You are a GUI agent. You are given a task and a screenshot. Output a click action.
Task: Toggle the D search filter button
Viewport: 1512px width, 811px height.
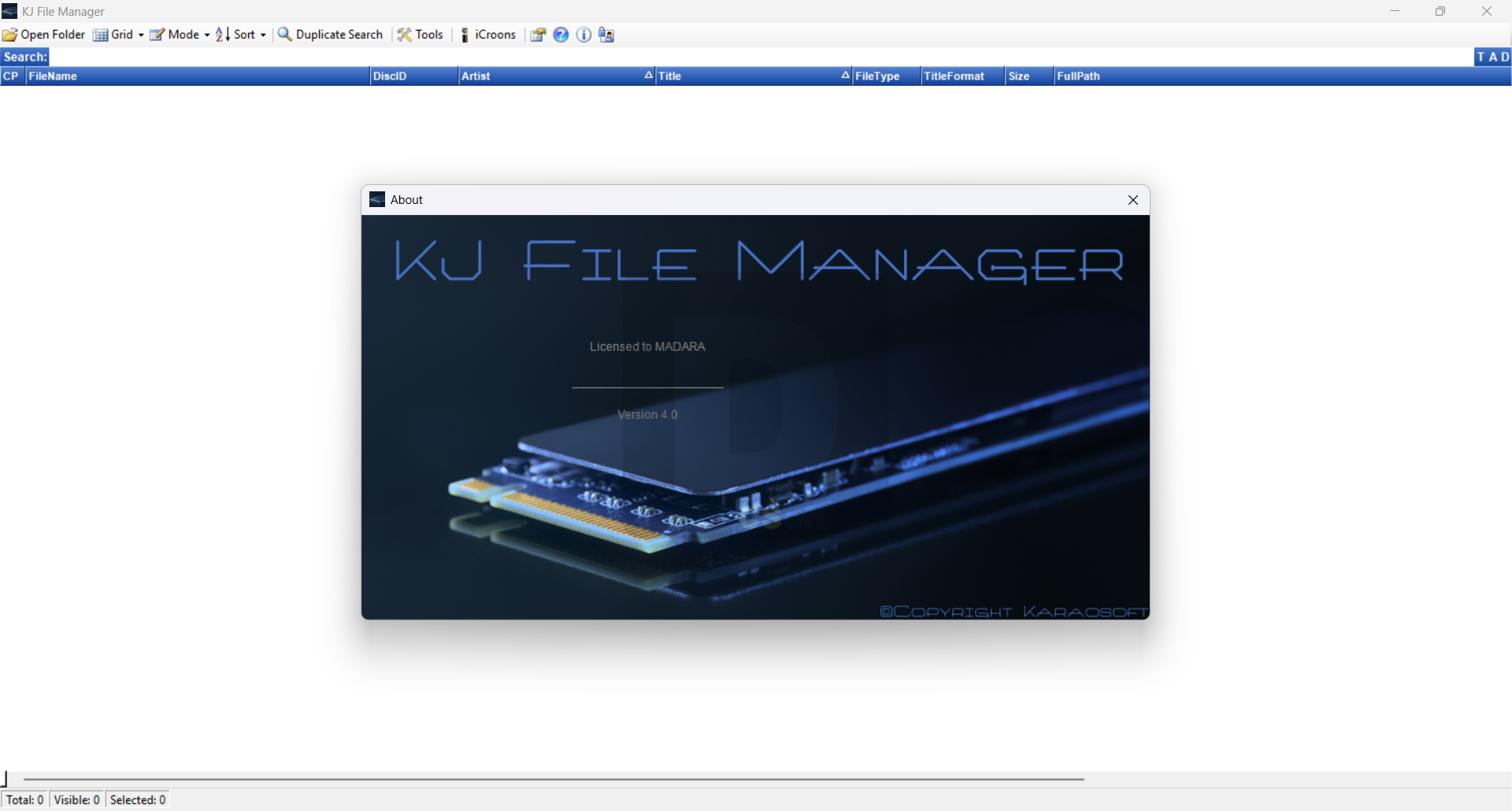pos(1505,57)
